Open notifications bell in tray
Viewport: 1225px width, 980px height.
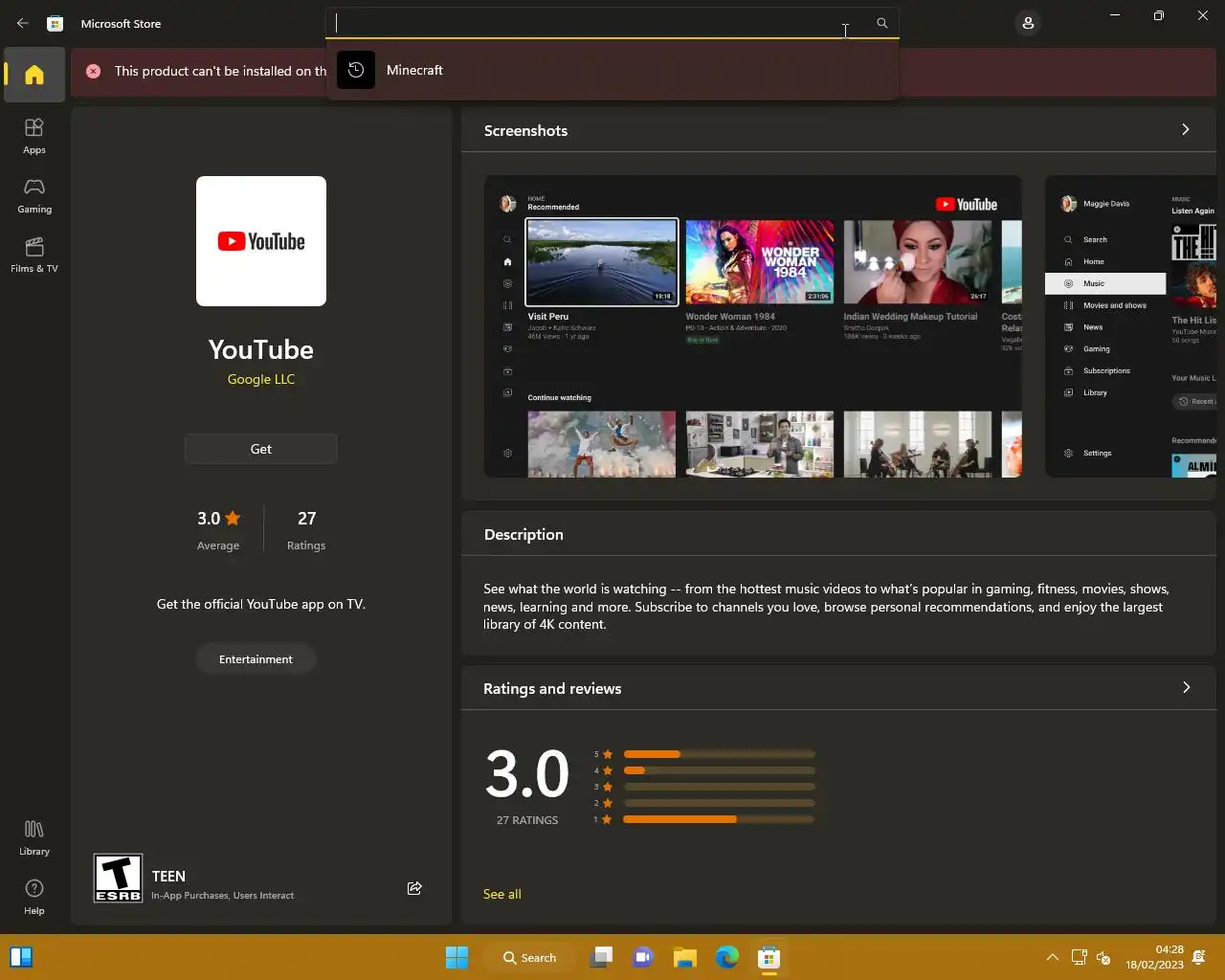tap(1199, 957)
